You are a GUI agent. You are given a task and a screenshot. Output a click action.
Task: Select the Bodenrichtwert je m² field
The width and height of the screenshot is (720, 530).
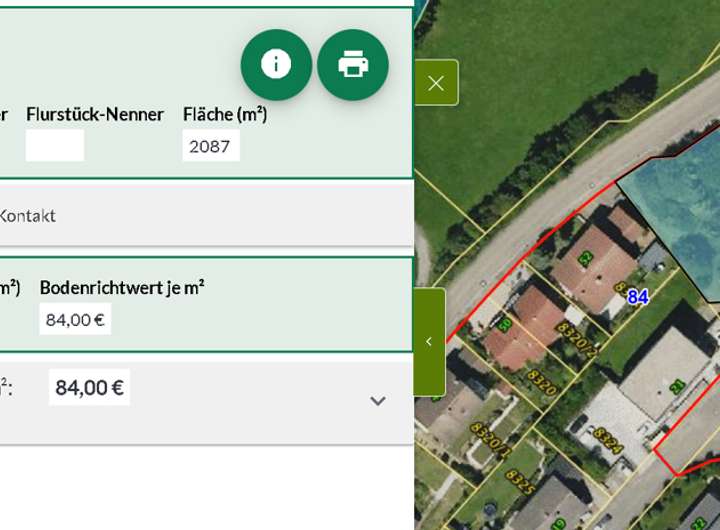click(x=75, y=319)
